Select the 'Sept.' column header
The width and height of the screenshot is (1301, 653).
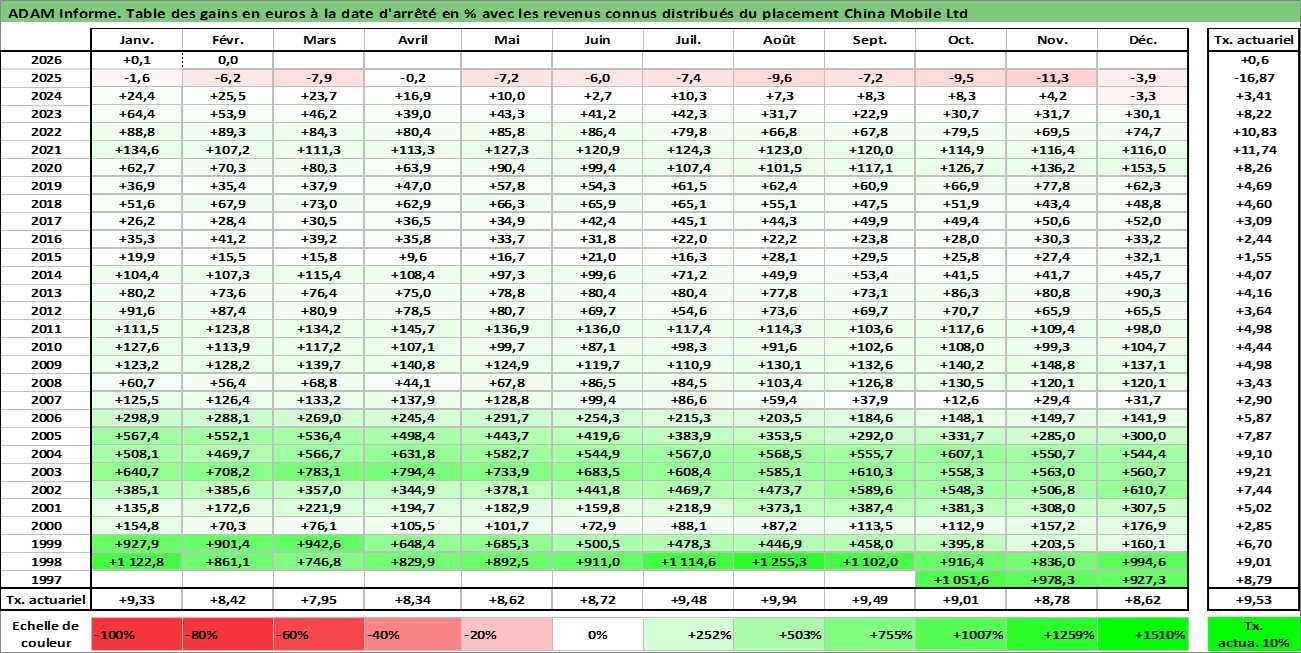click(x=870, y=40)
